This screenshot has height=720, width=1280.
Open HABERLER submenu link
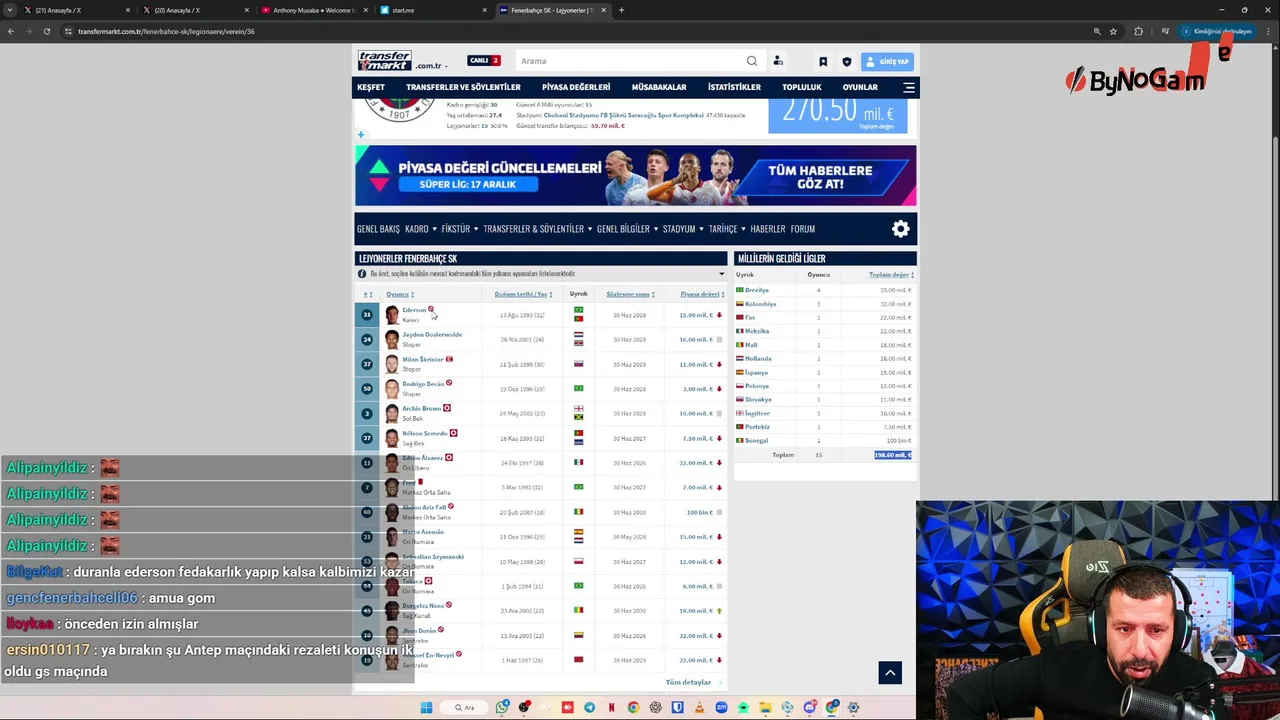click(768, 229)
